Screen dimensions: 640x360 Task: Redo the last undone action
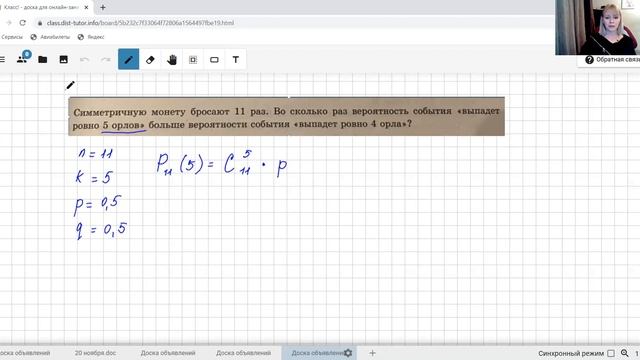tap(106, 60)
